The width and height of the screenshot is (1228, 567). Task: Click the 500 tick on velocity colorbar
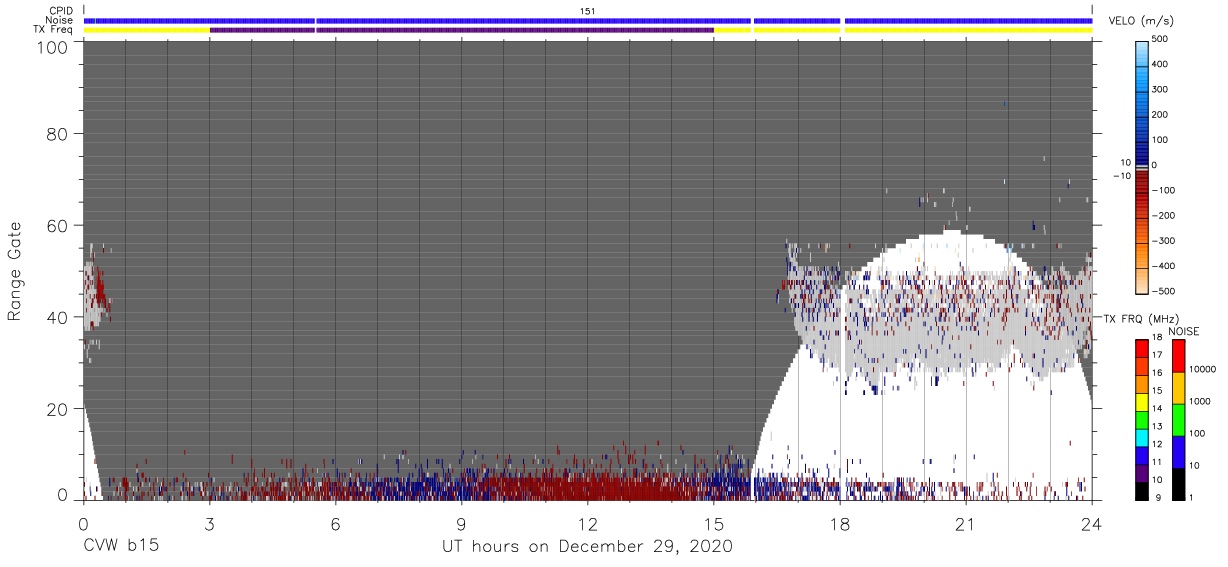1162,40
